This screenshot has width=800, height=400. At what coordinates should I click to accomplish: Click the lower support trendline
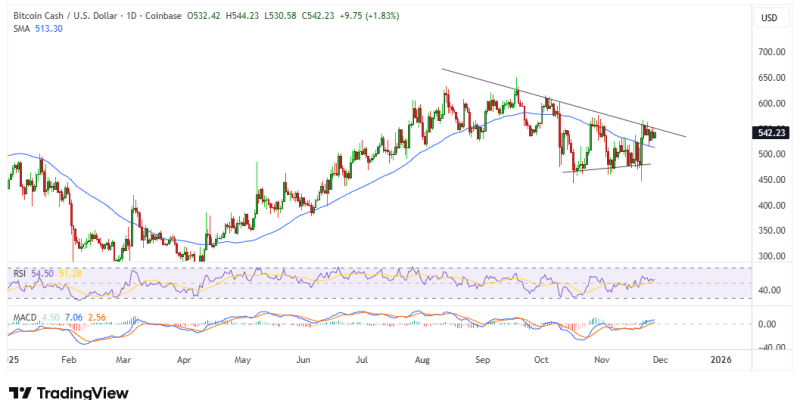600,168
